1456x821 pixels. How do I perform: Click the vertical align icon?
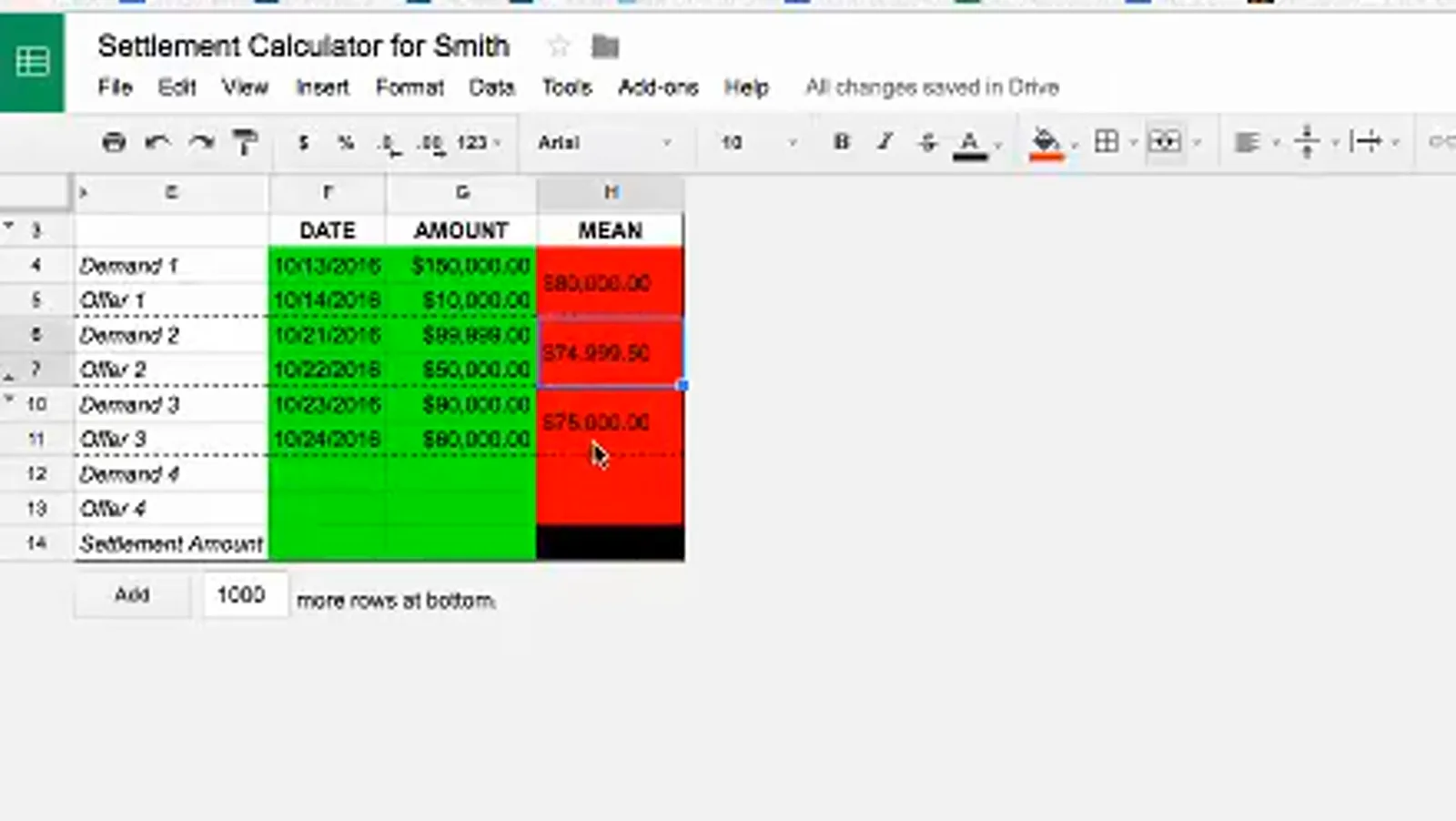pyautogui.click(x=1307, y=142)
